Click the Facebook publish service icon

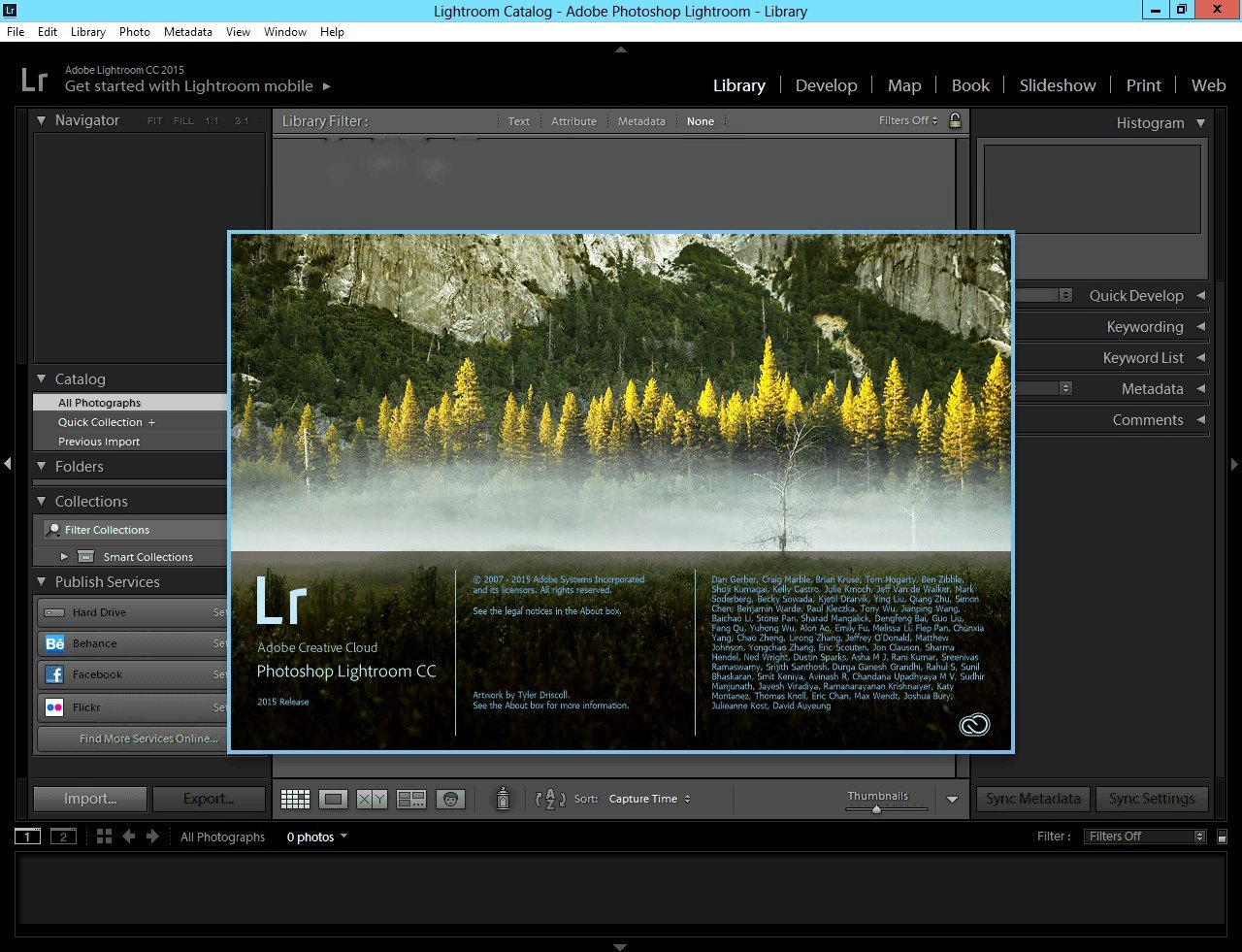coord(55,674)
